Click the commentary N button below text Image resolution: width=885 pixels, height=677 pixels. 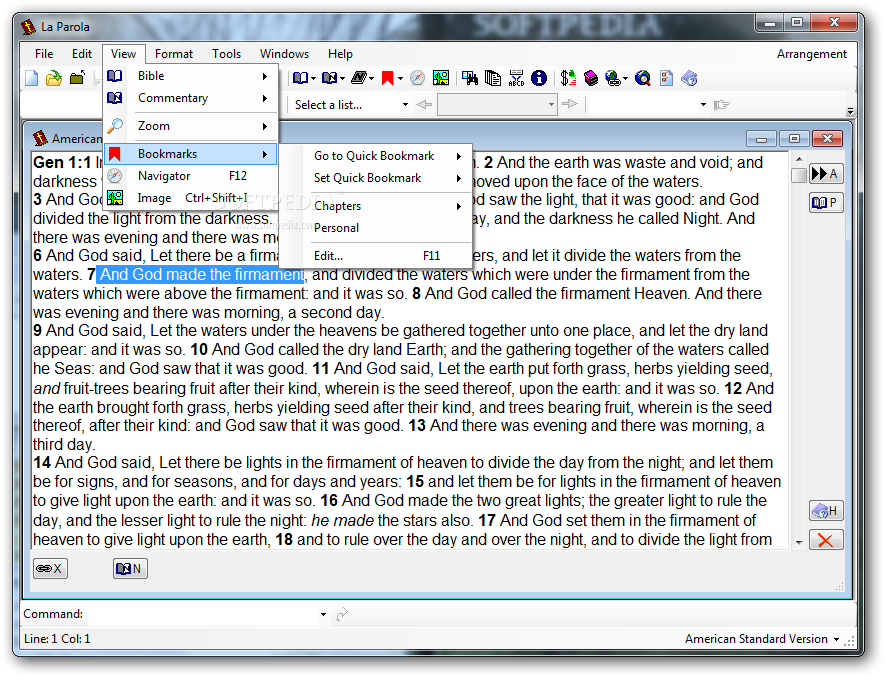pyautogui.click(x=130, y=569)
